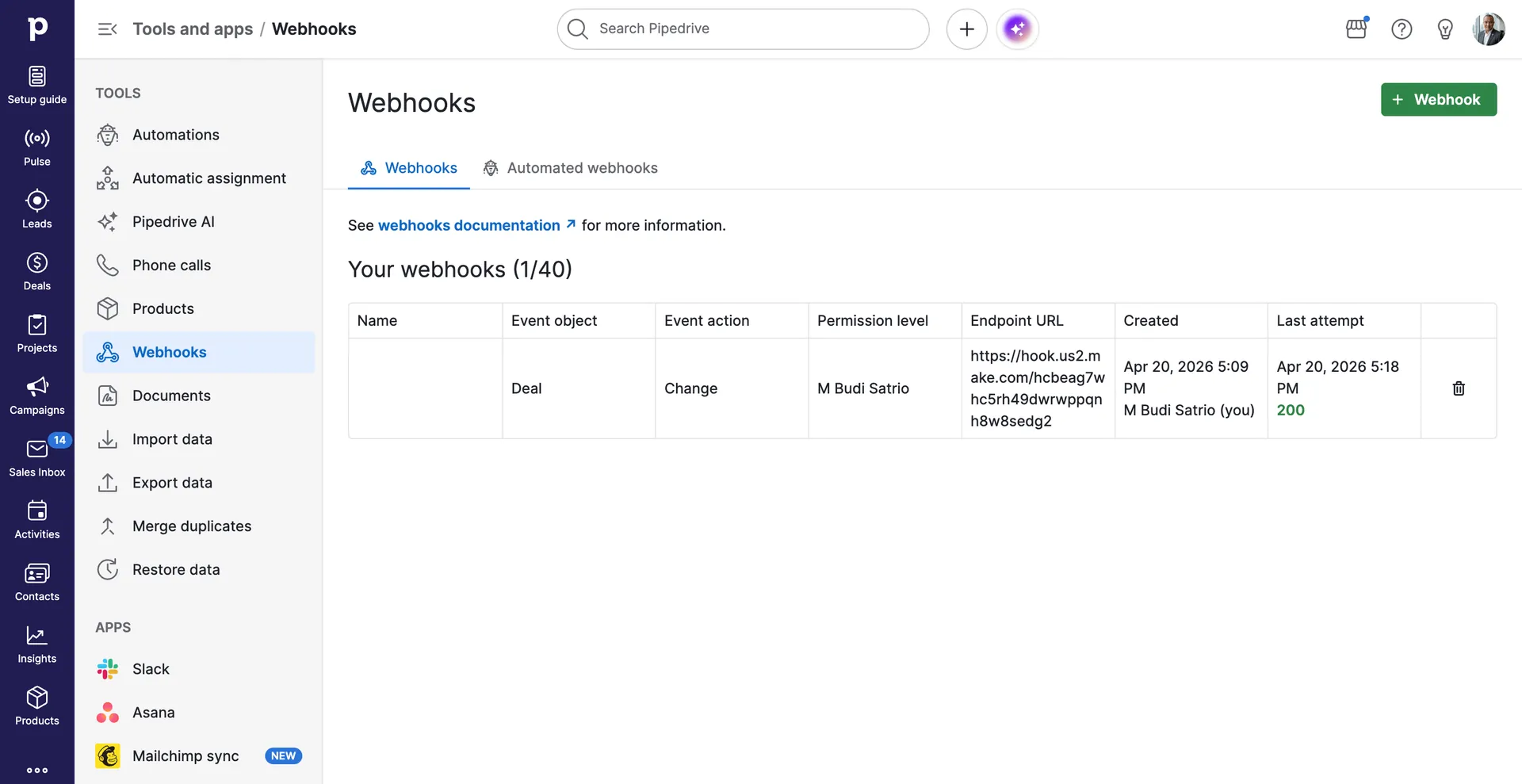The width and height of the screenshot is (1522, 784).
Task: Open Insights reports icon
Action: click(36, 641)
